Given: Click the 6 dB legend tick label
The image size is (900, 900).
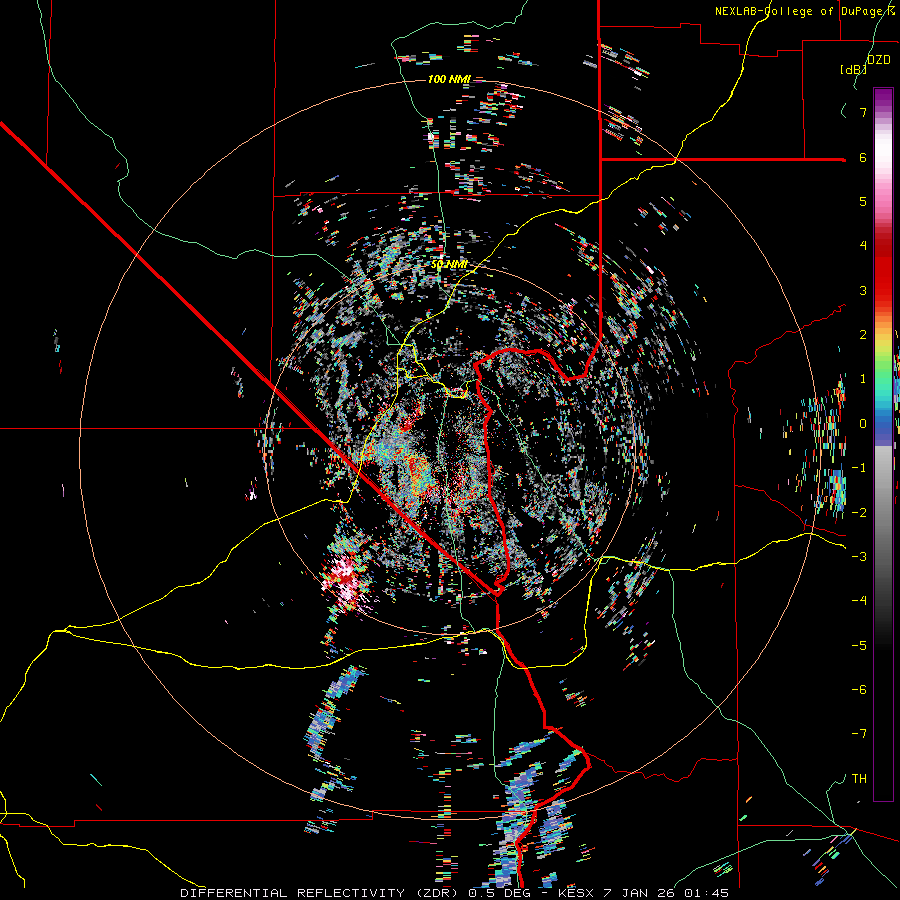Looking at the screenshot, I should (863, 157).
